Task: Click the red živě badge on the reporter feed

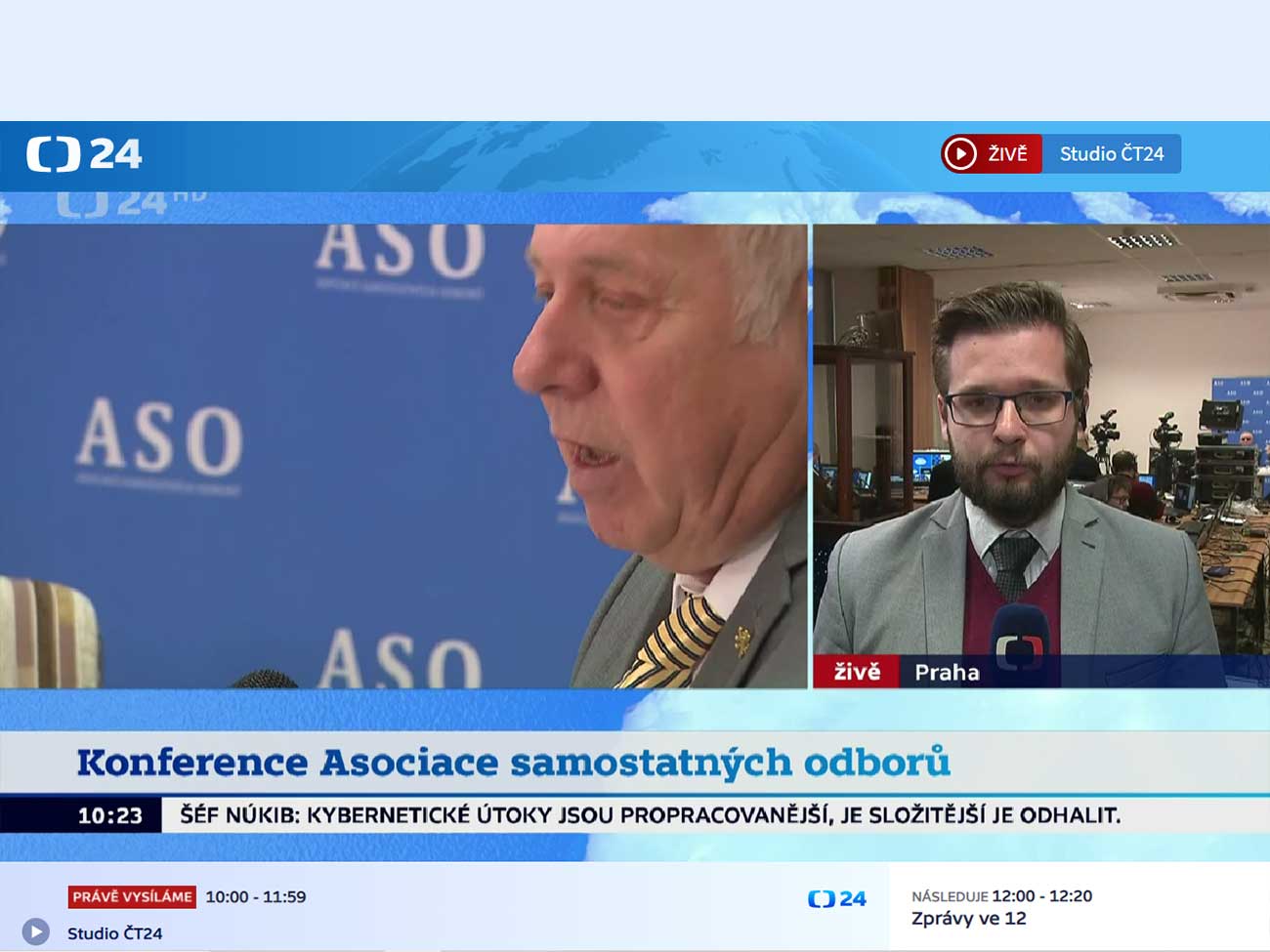Action: (x=856, y=672)
